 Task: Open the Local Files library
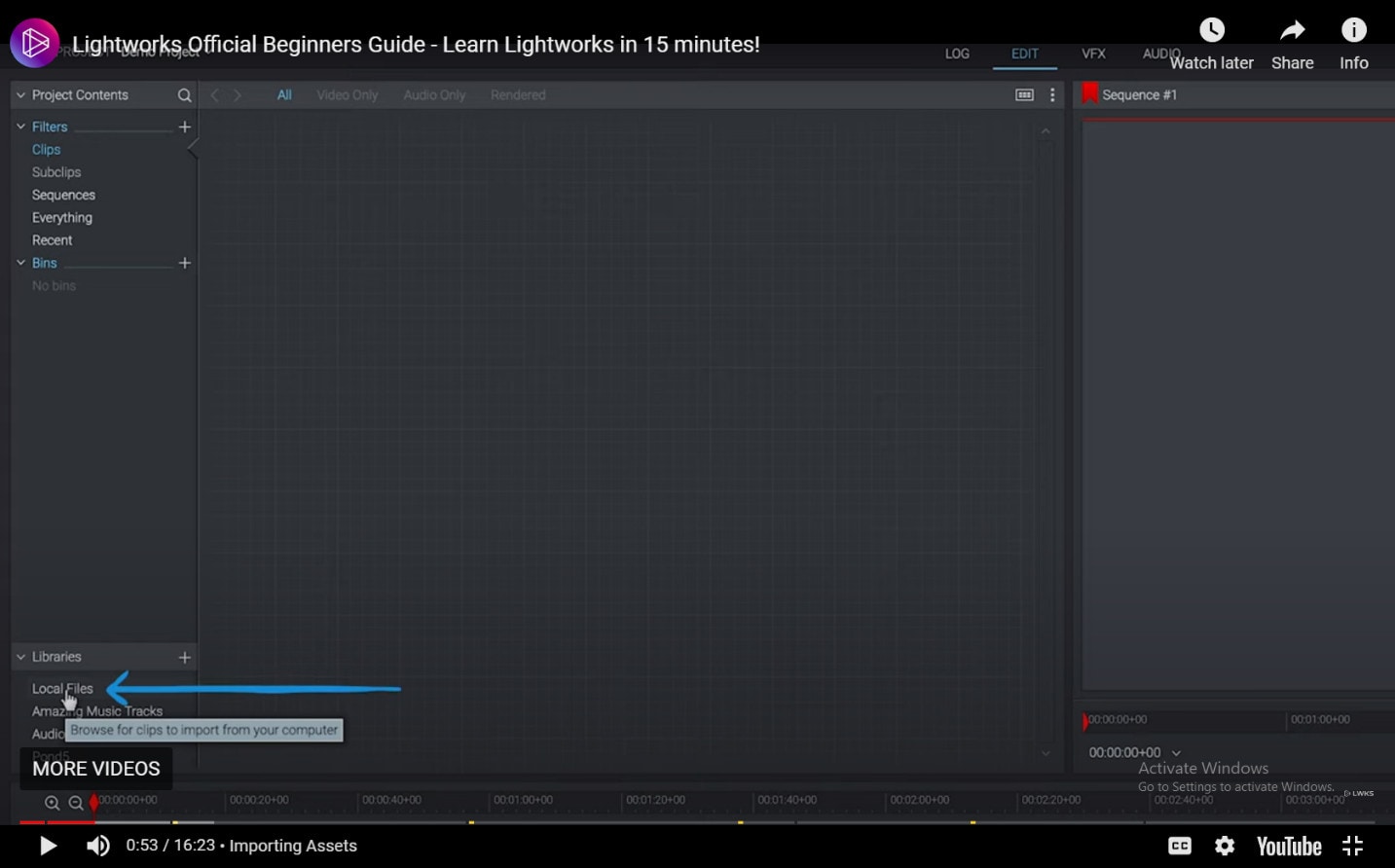[62, 689]
